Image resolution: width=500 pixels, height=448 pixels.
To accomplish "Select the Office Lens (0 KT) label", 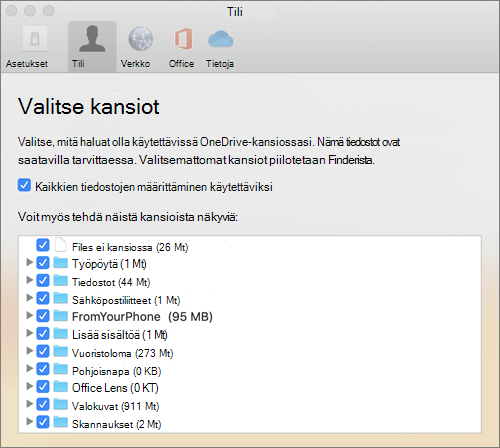I will tap(115, 388).
